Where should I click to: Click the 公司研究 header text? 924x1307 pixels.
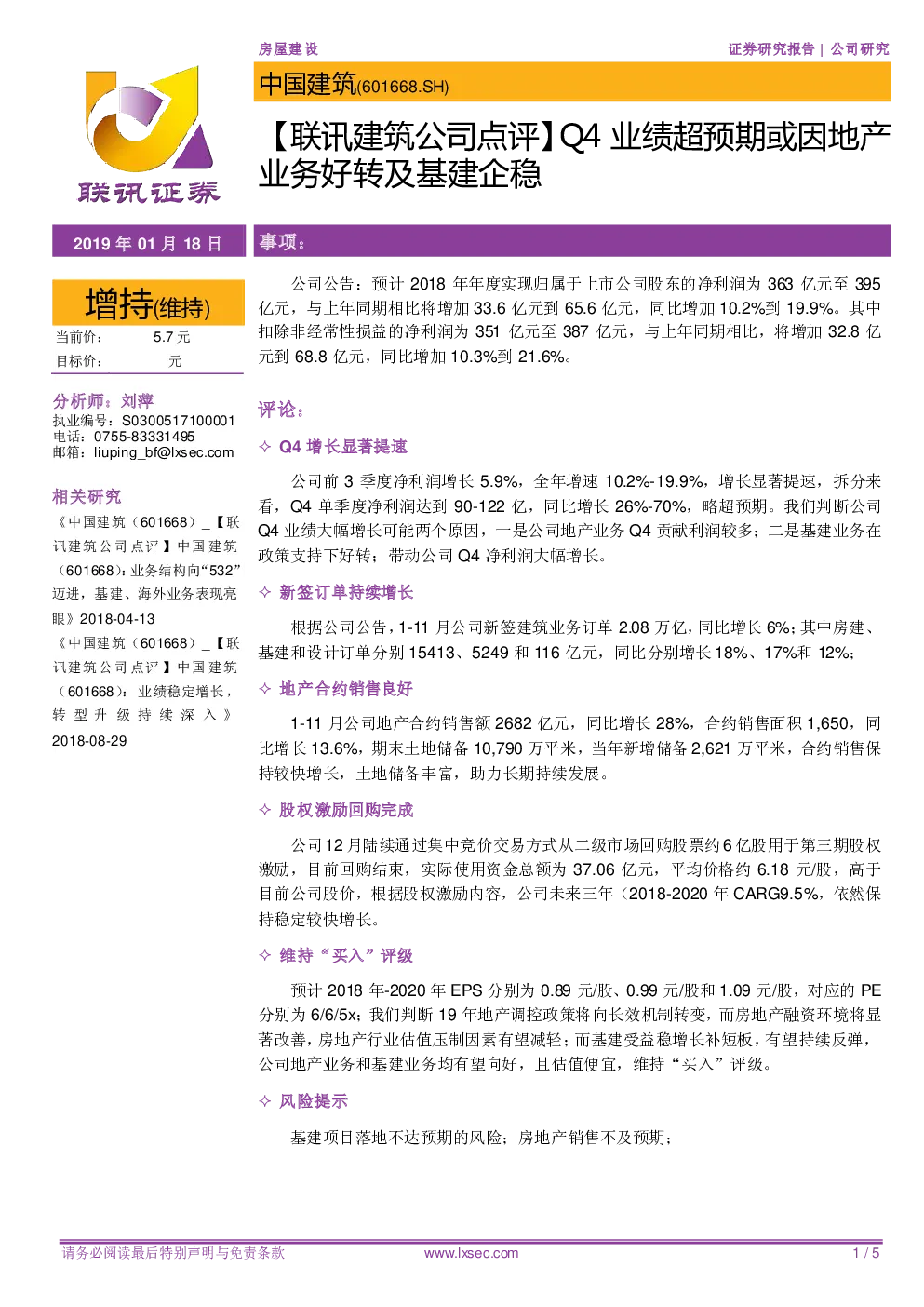tap(860, 49)
